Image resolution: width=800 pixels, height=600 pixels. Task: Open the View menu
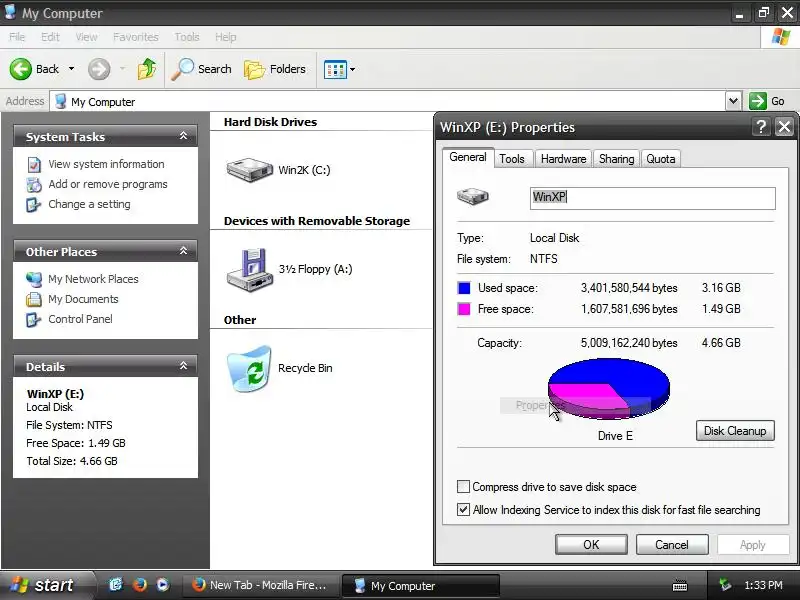(x=86, y=37)
